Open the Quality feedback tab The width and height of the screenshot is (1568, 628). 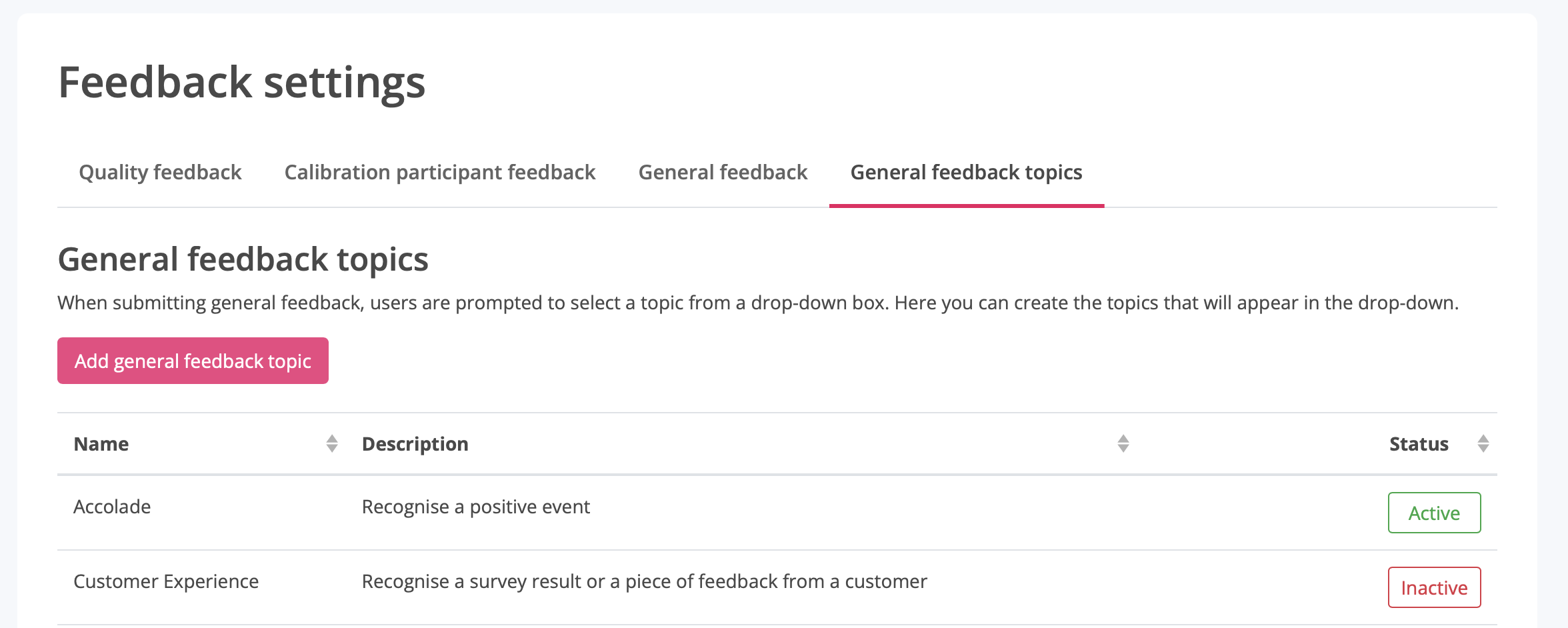(160, 173)
